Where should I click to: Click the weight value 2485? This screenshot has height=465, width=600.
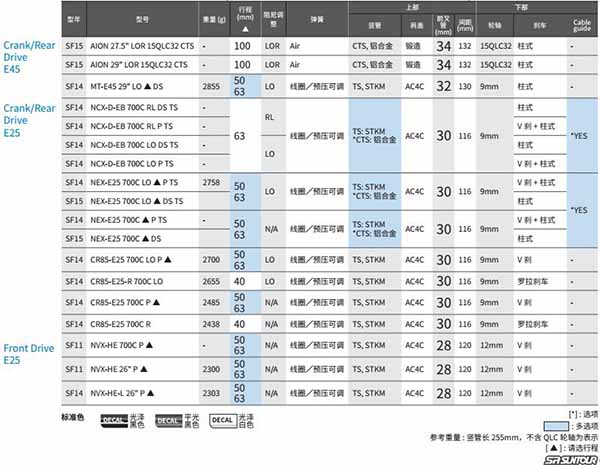(211, 302)
